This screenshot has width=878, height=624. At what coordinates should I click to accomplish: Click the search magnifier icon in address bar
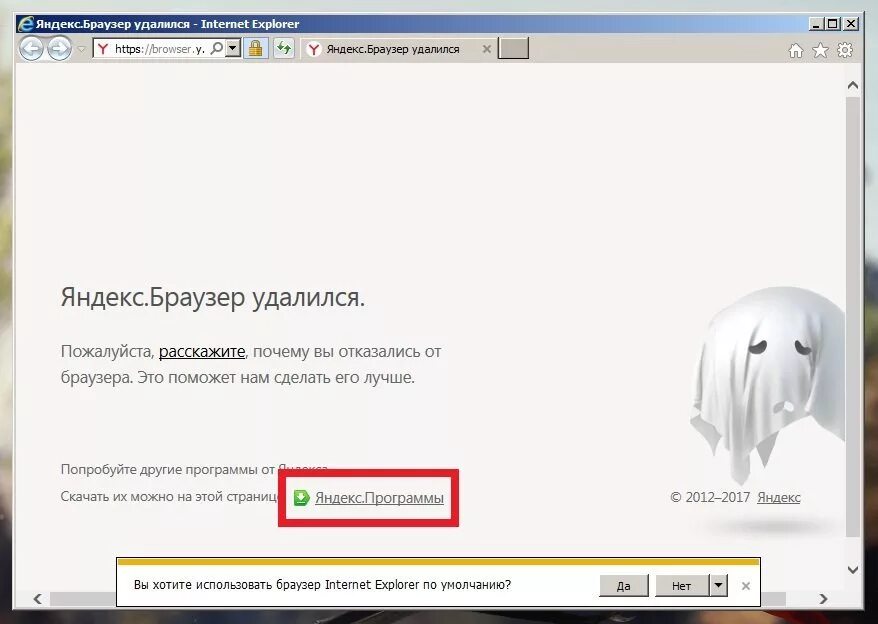coord(216,48)
